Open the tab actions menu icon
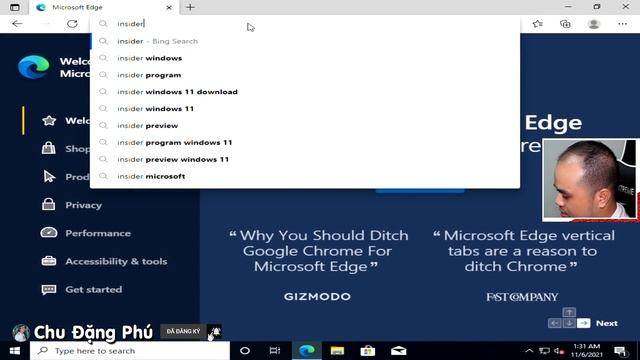640x360 pixels. pos(14,7)
